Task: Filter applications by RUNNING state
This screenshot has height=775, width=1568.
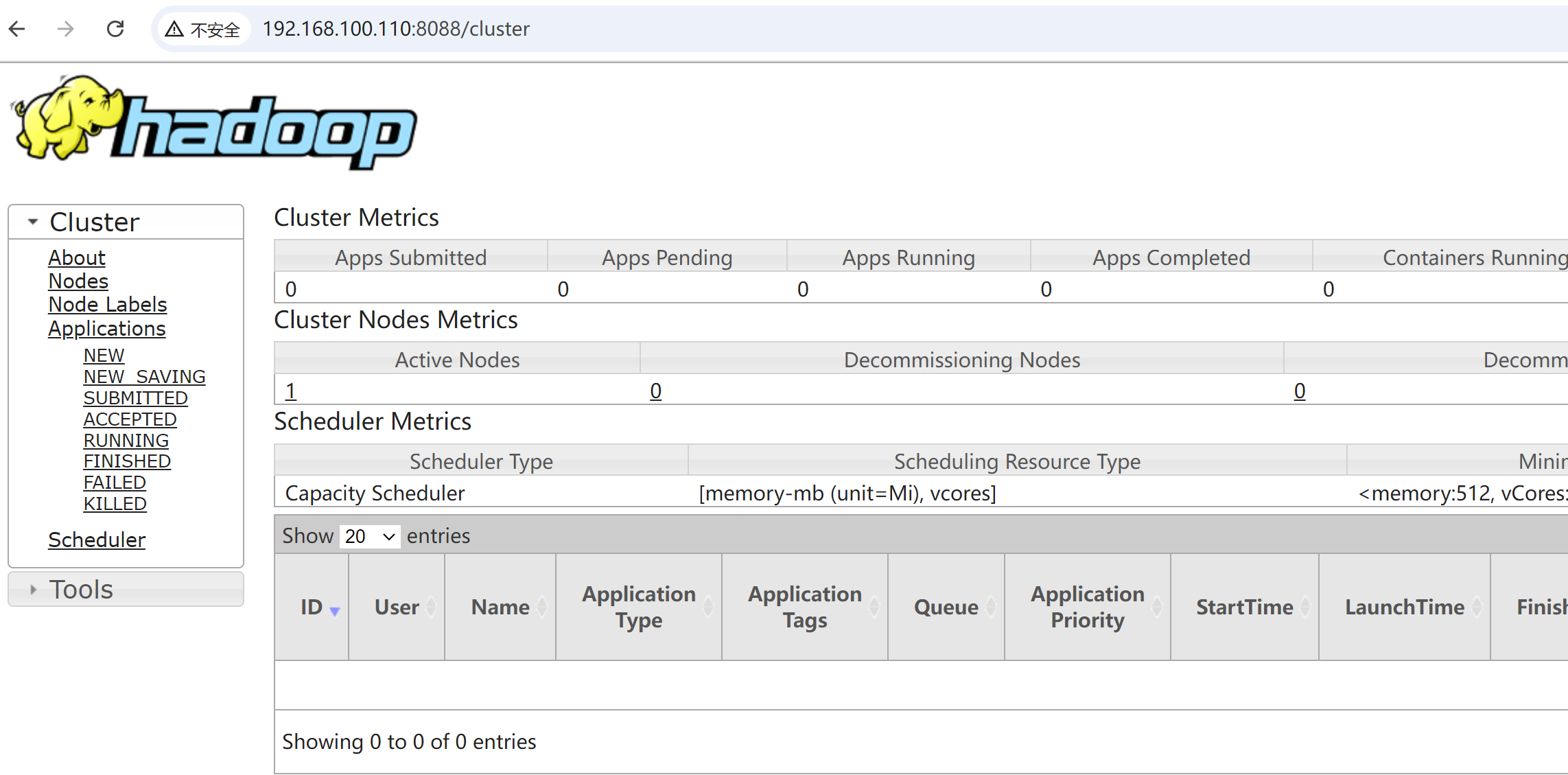Action: [126, 441]
